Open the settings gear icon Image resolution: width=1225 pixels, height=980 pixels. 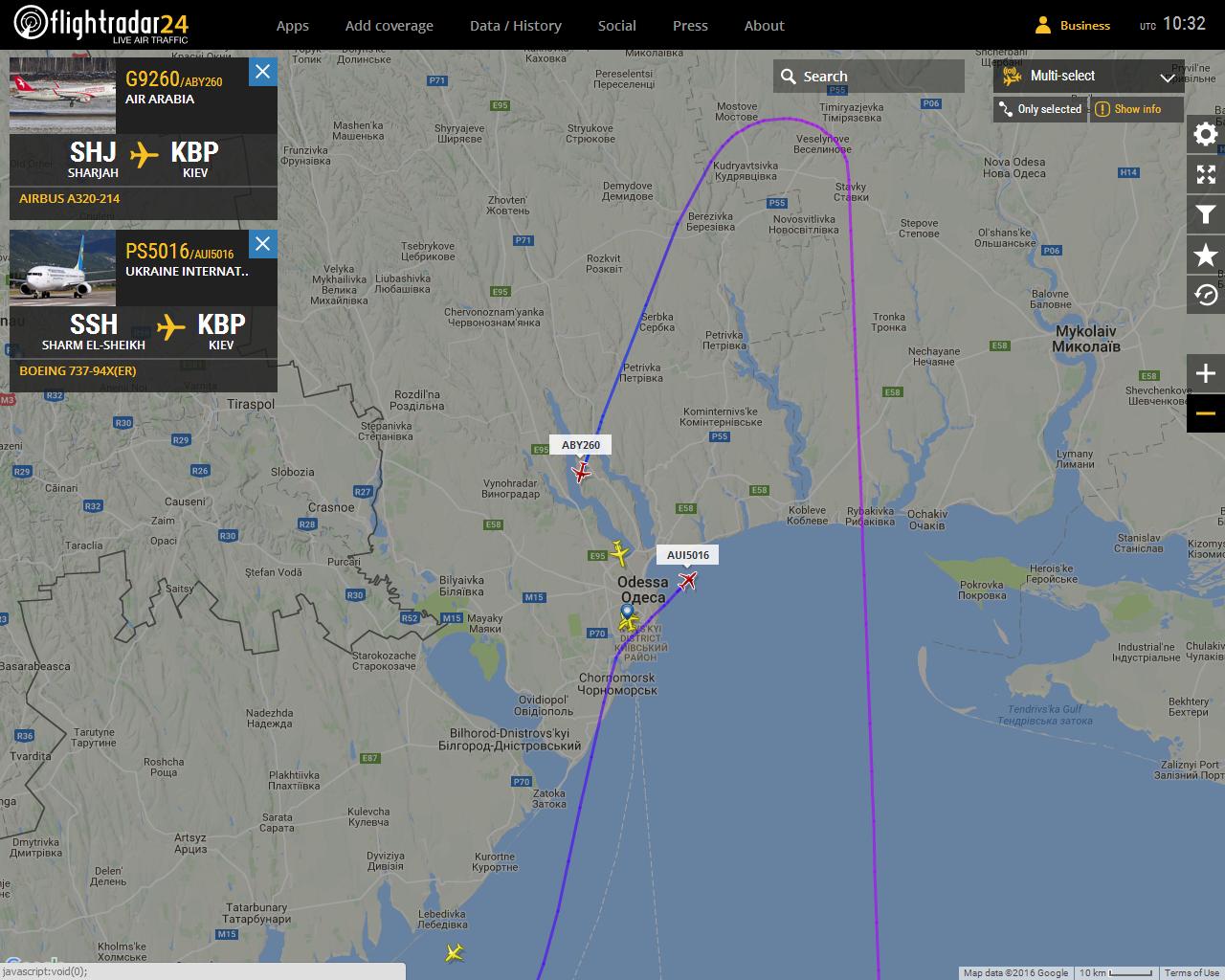(1206, 134)
